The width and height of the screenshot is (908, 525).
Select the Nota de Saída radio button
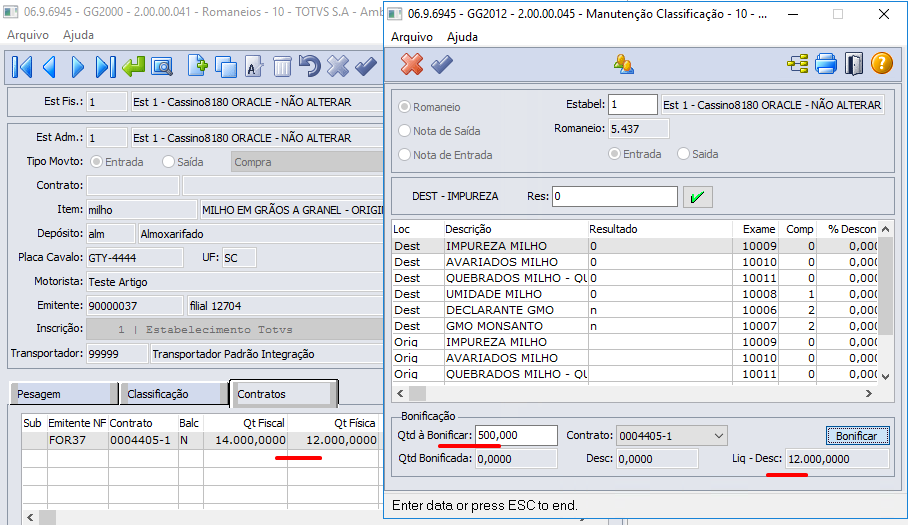pyautogui.click(x=404, y=131)
